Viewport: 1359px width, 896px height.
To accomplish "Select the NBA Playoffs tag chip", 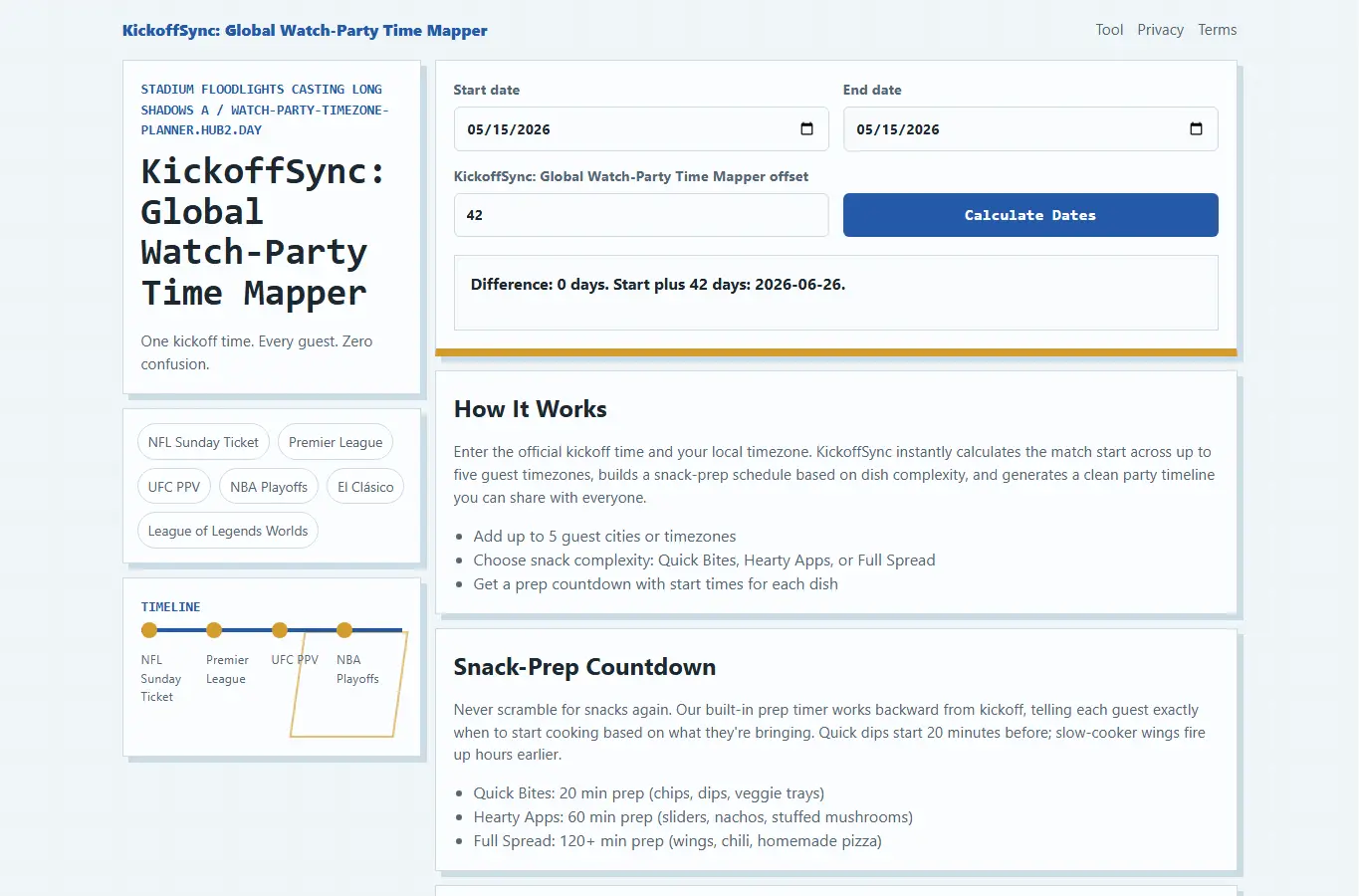I will [269, 487].
